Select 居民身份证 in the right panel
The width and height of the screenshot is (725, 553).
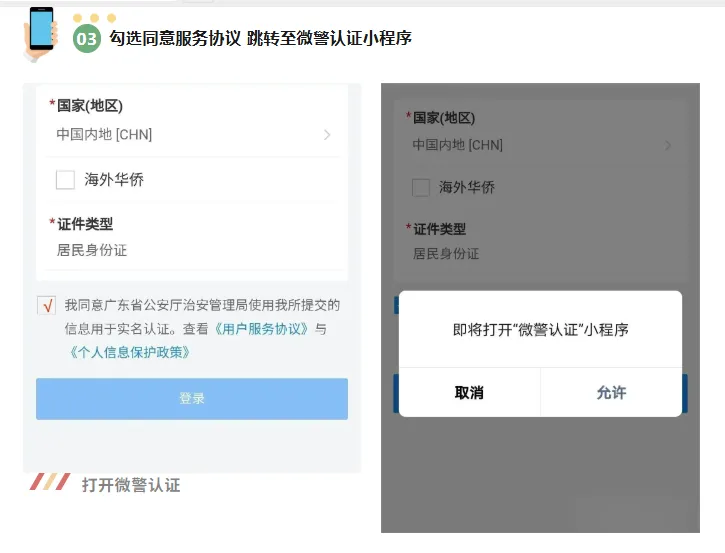447,253
